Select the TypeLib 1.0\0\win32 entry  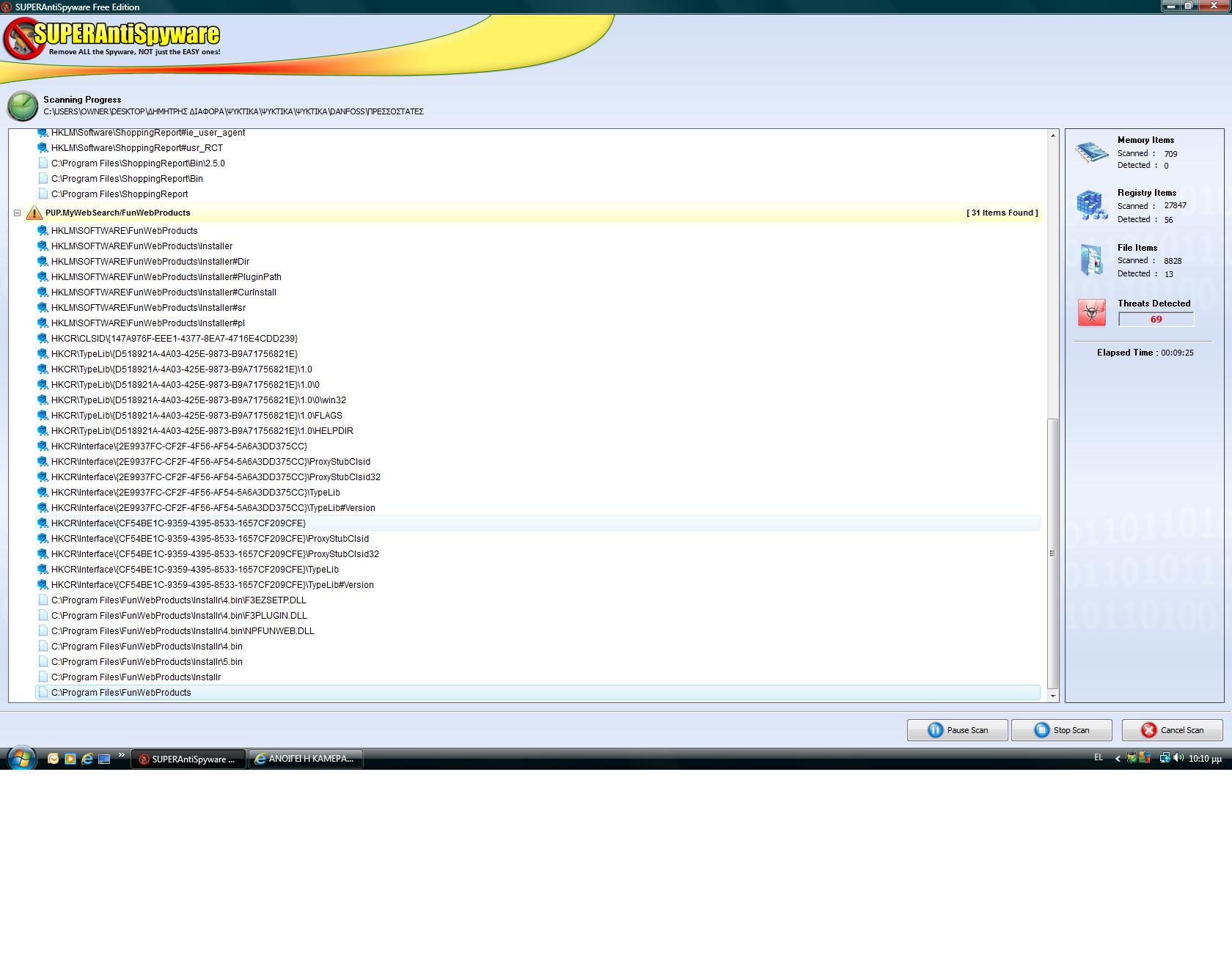(199, 400)
